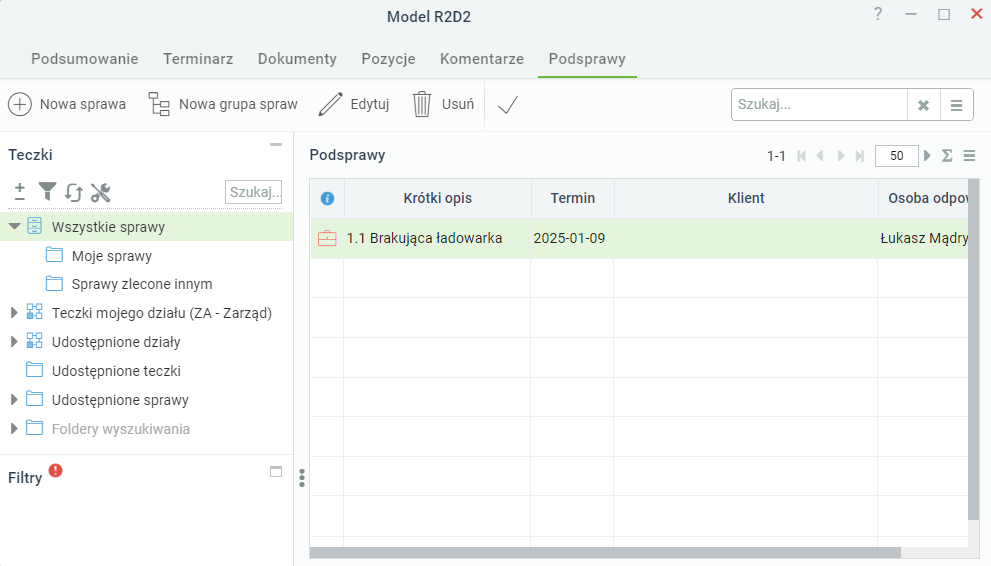The width and height of the screenshot is (991, 566).
Task: Create a new case group via Nowa grupa spraw
Action: (x=223, y=104)
